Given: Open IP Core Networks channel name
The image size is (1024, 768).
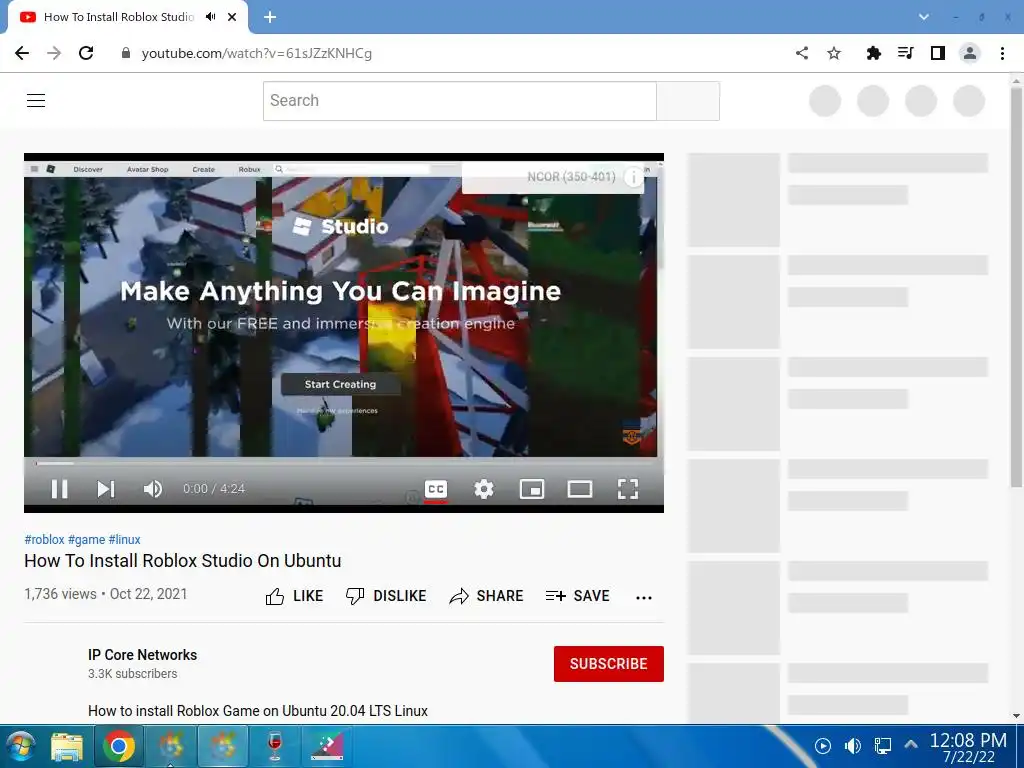Looking at the screenshot, I should coord(142,654).
